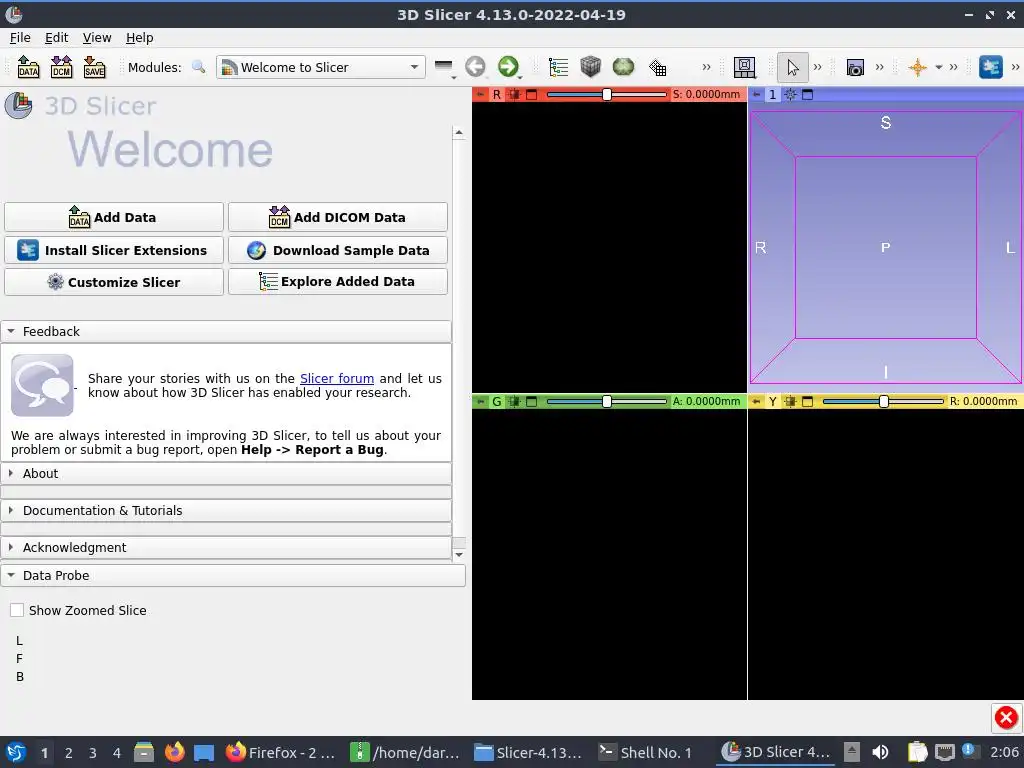Open the Volumes module cube icon
Screen dimensions: 1024x768
590,67
